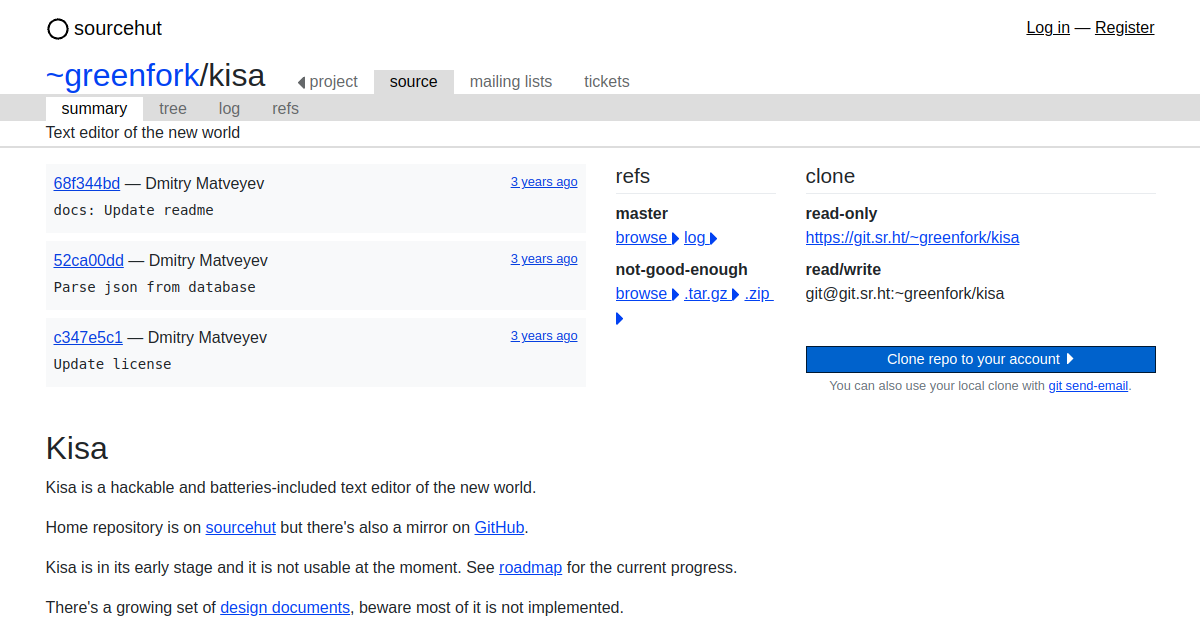Open read-only clone URL git.sr.ht/~greenfork/kisa

(x=912, y=237)
